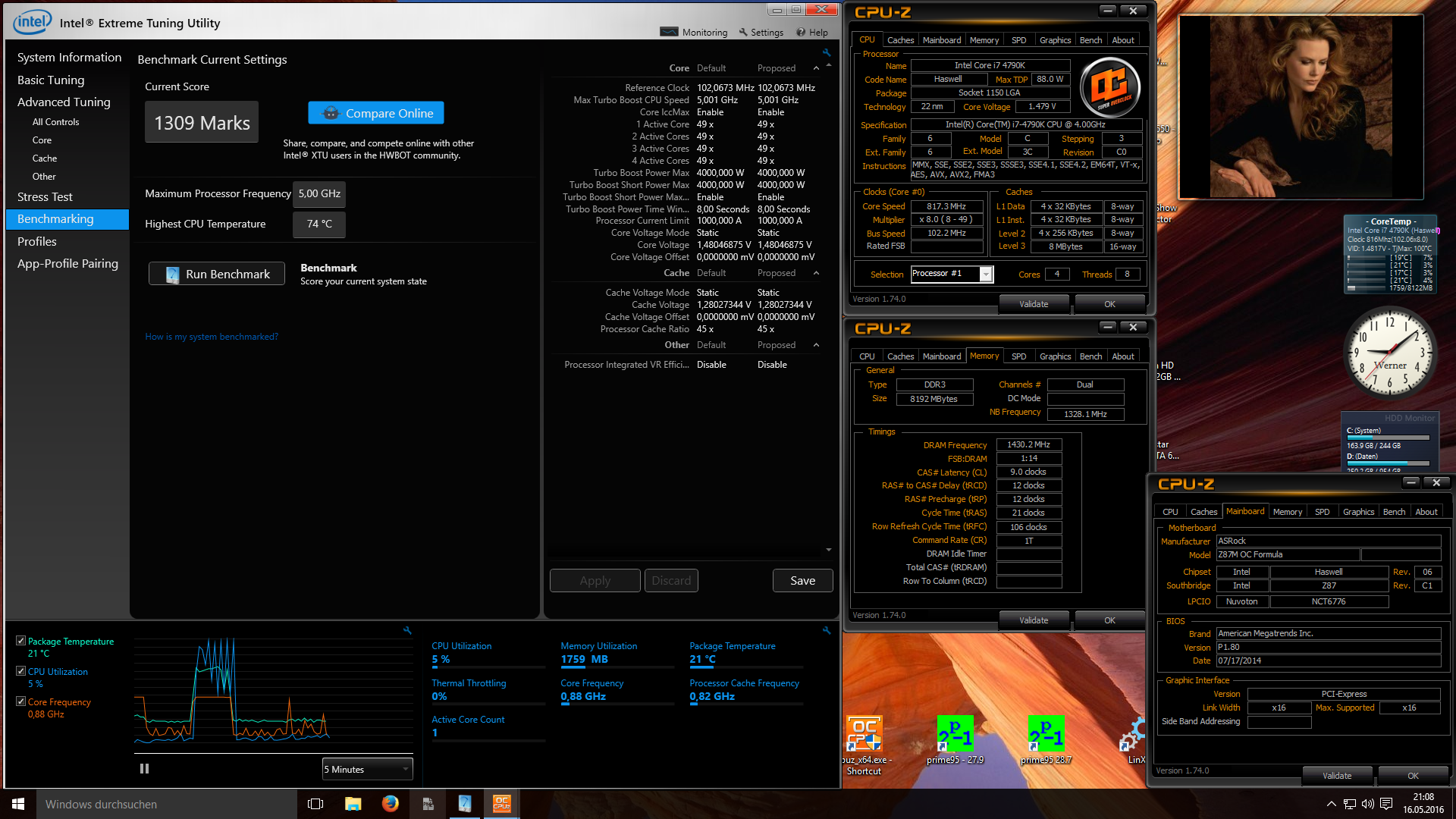The height and width of the screenshot is (819, 1456).
Task: Launch Firefox from the taskbar
Action: (x=390, y=804)
